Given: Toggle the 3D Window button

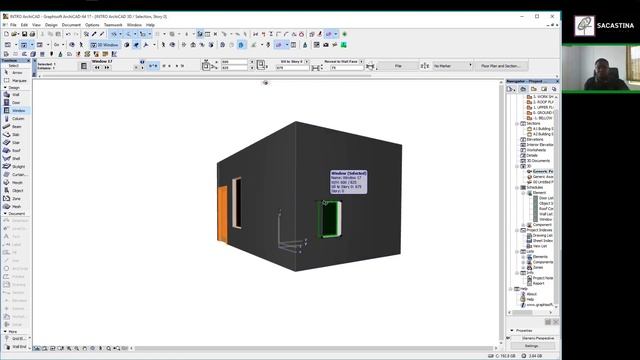Looking at the screenshot, I should [x=104, y=45].
